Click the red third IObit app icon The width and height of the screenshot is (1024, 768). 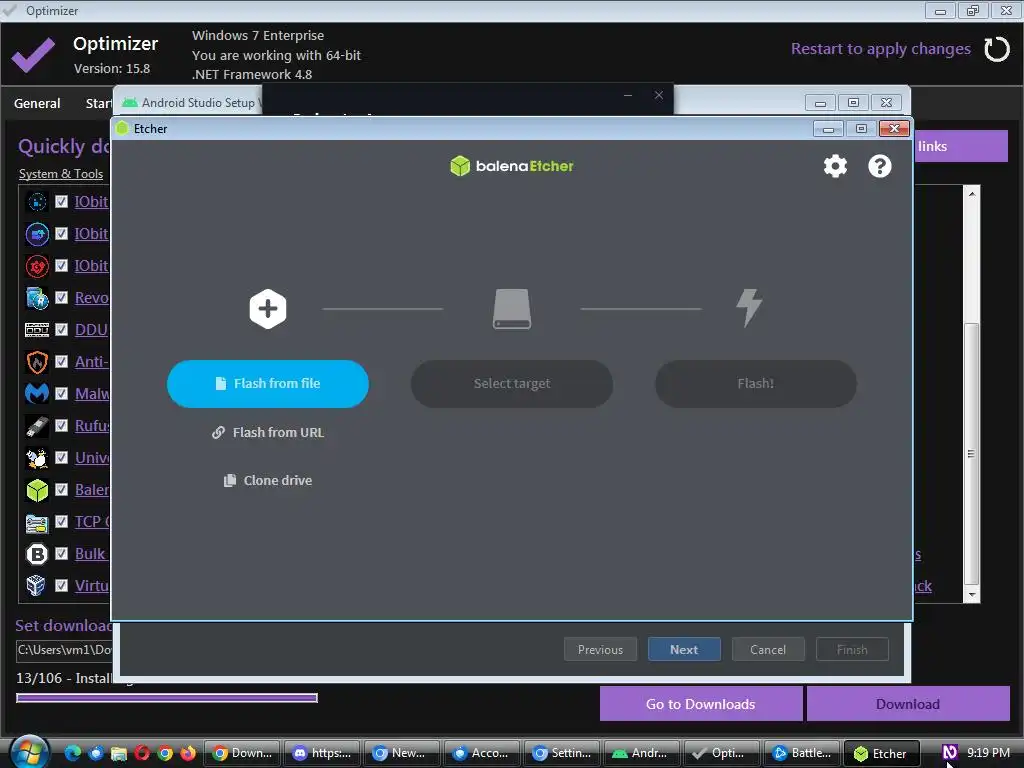37,266
